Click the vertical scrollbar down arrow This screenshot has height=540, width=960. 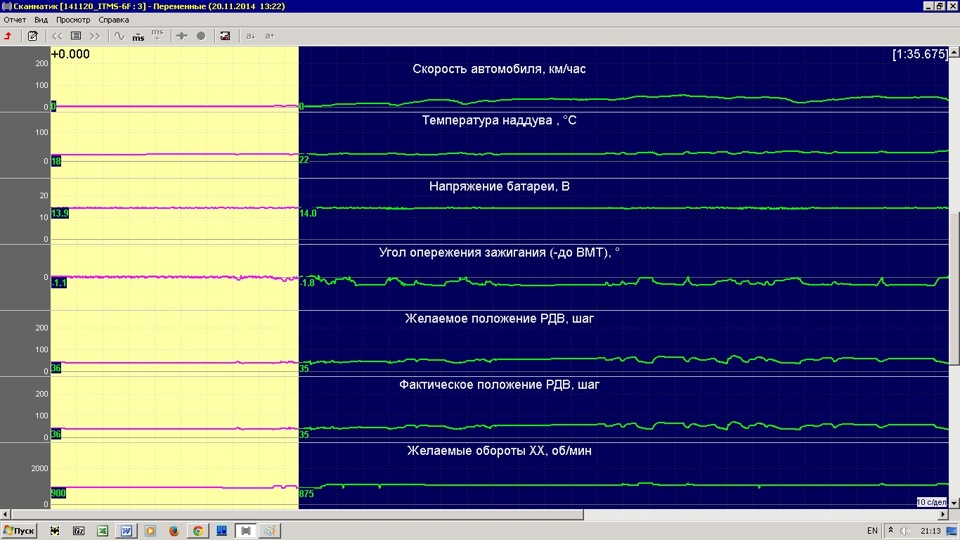[x=954, y=503]
